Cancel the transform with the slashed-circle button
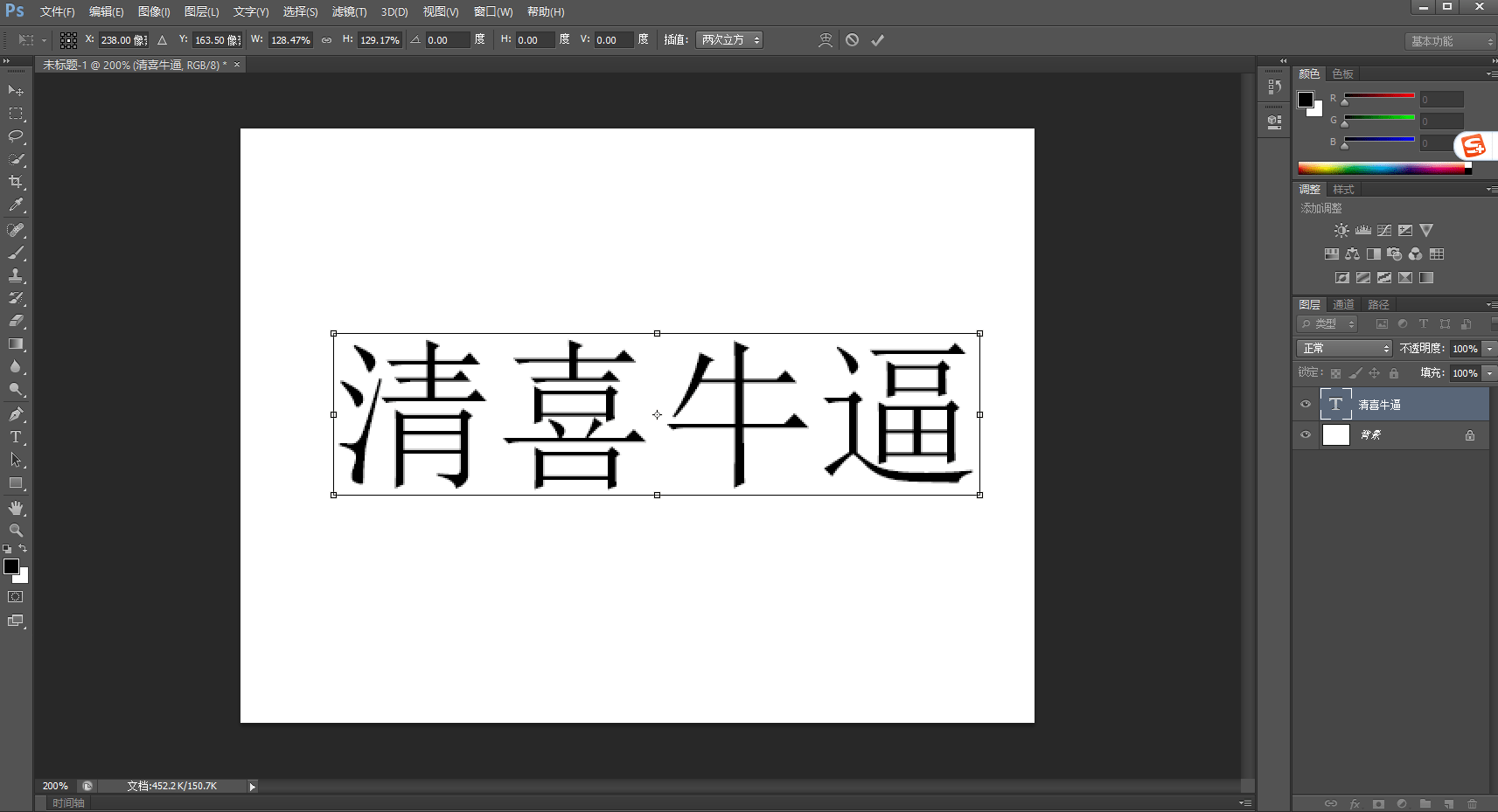Viewport: 1498px width, 812px height. (853, 39)
